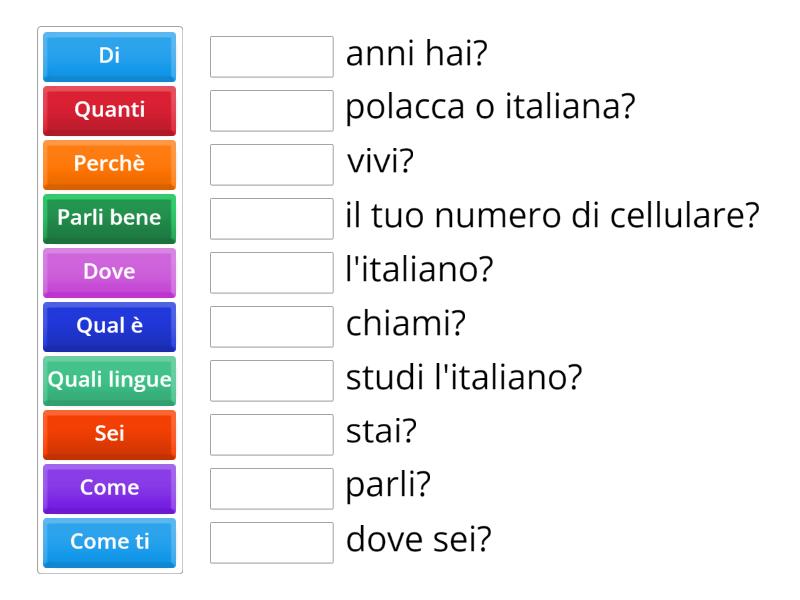Screen dimensions: 800x600
Task: Click the answer box beside 'anni hai?'
Action: coord(271,57)
